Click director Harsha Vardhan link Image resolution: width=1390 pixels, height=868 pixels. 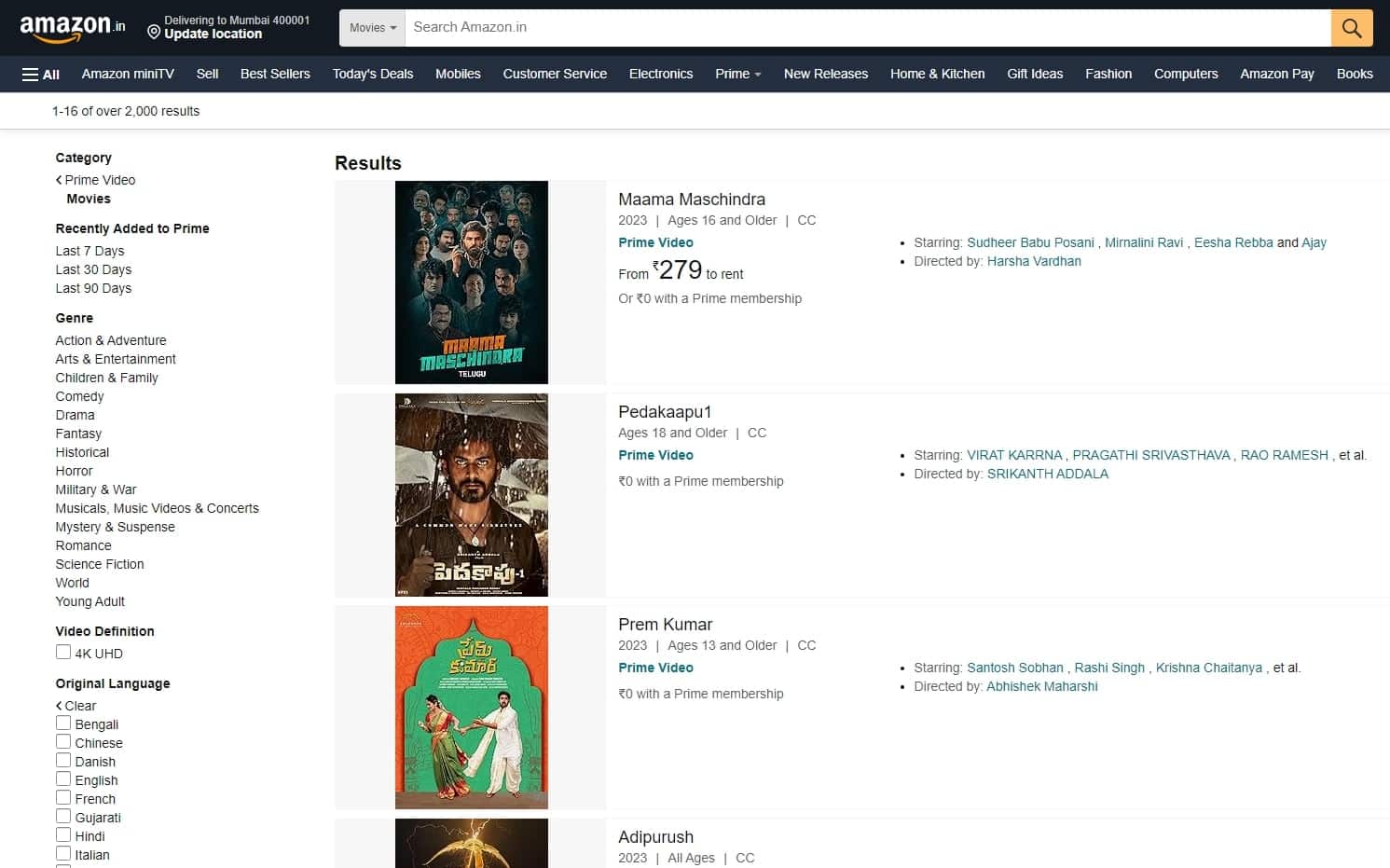coord(1033,261)
